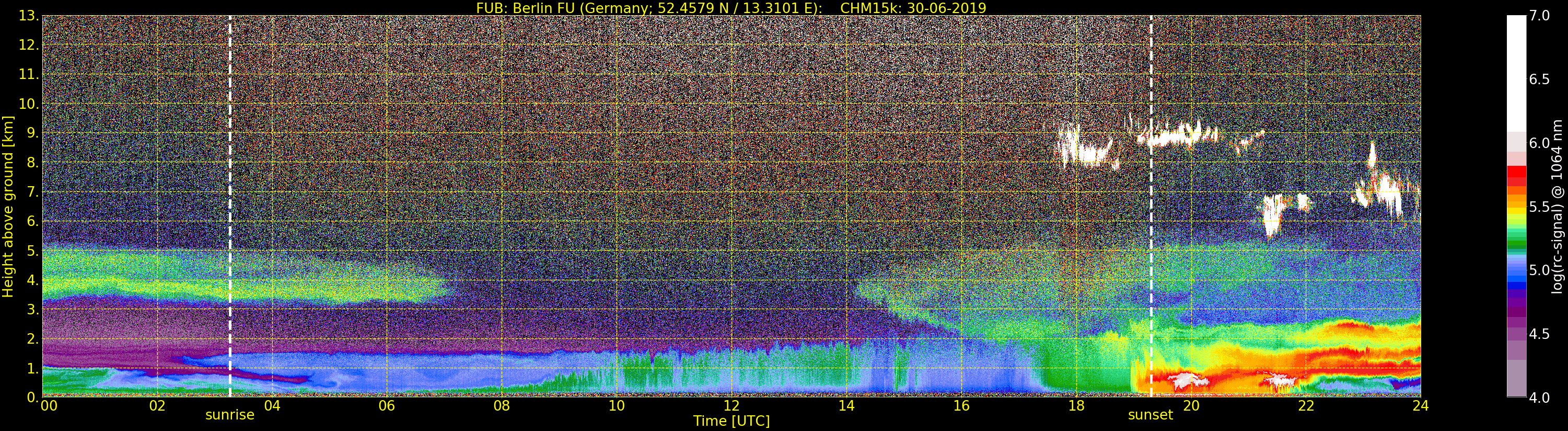1568x431 pixels.
Task: Click the '00' time axis tick label
Action: coord(49,406)
